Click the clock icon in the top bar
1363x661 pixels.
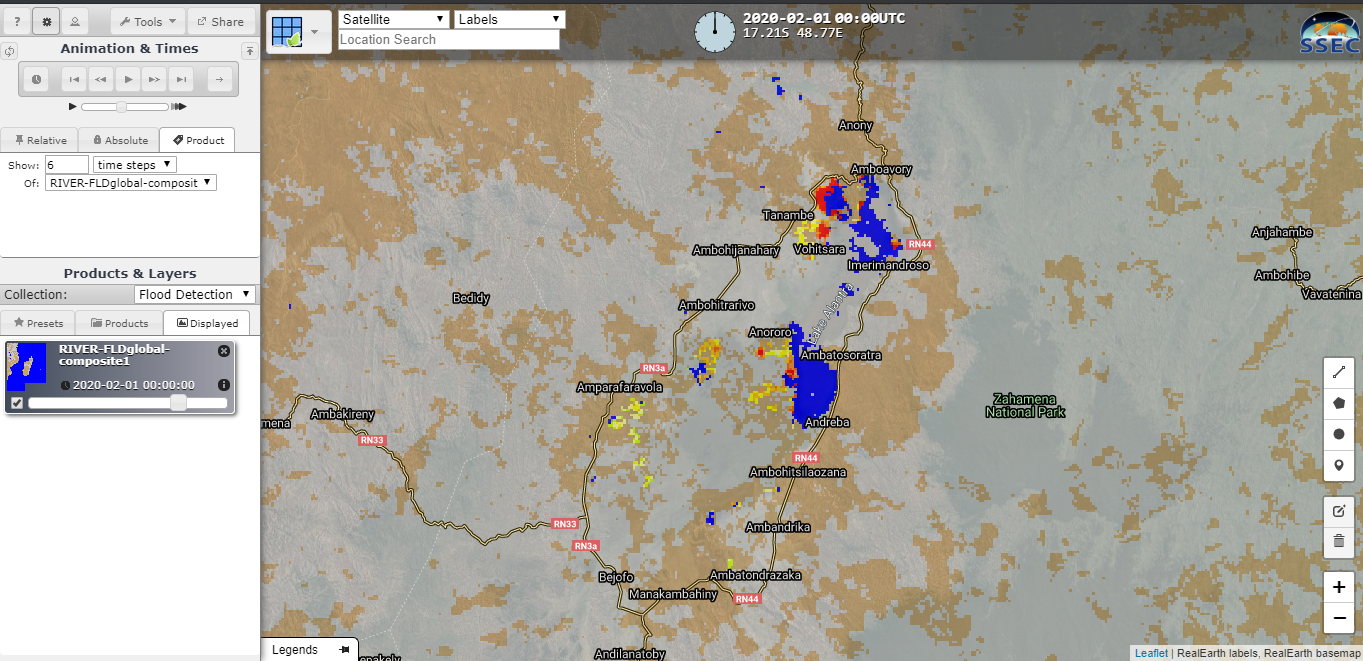coord(714,32)
